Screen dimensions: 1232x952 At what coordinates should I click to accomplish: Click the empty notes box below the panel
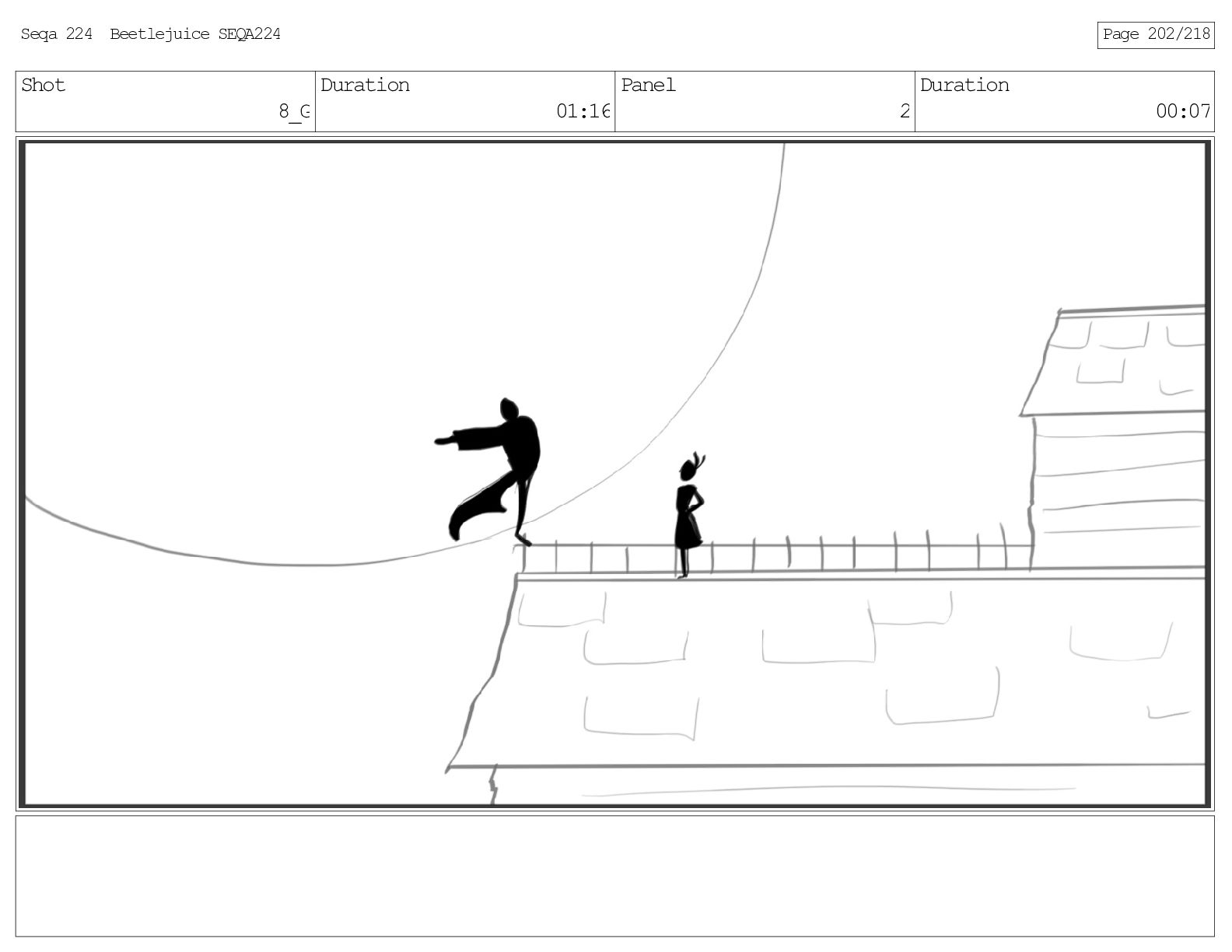pyautogui.click(x=614, y=876)
